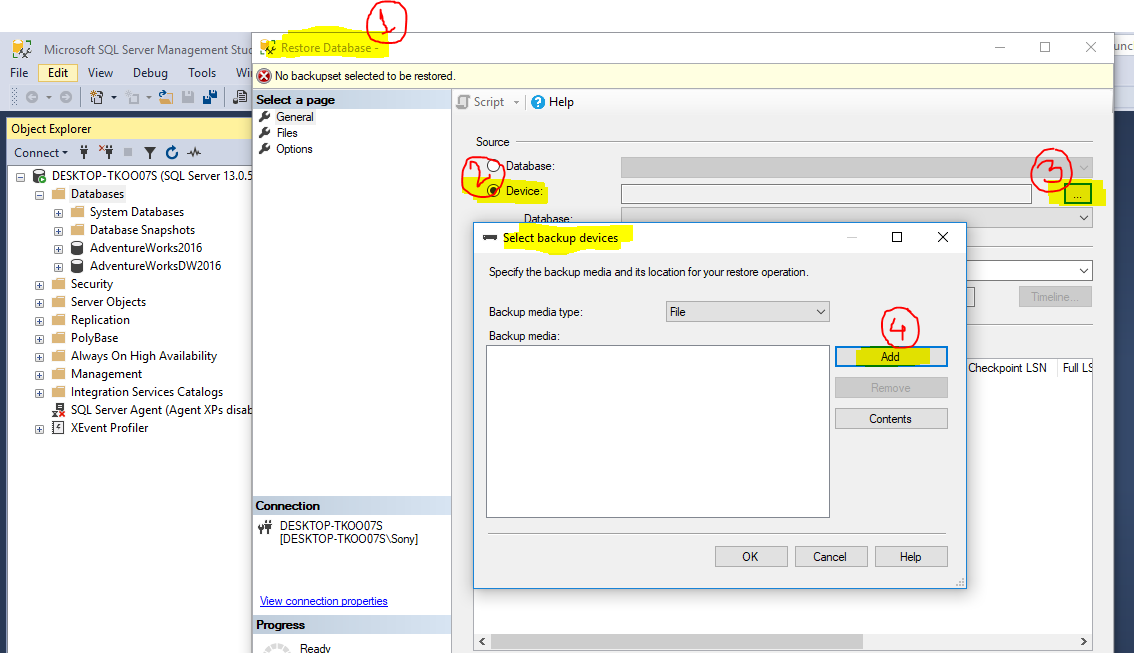Screen dimensions: 1134x653
Task: Click the XEvent Profiler icon
Action: coord(58,428)
